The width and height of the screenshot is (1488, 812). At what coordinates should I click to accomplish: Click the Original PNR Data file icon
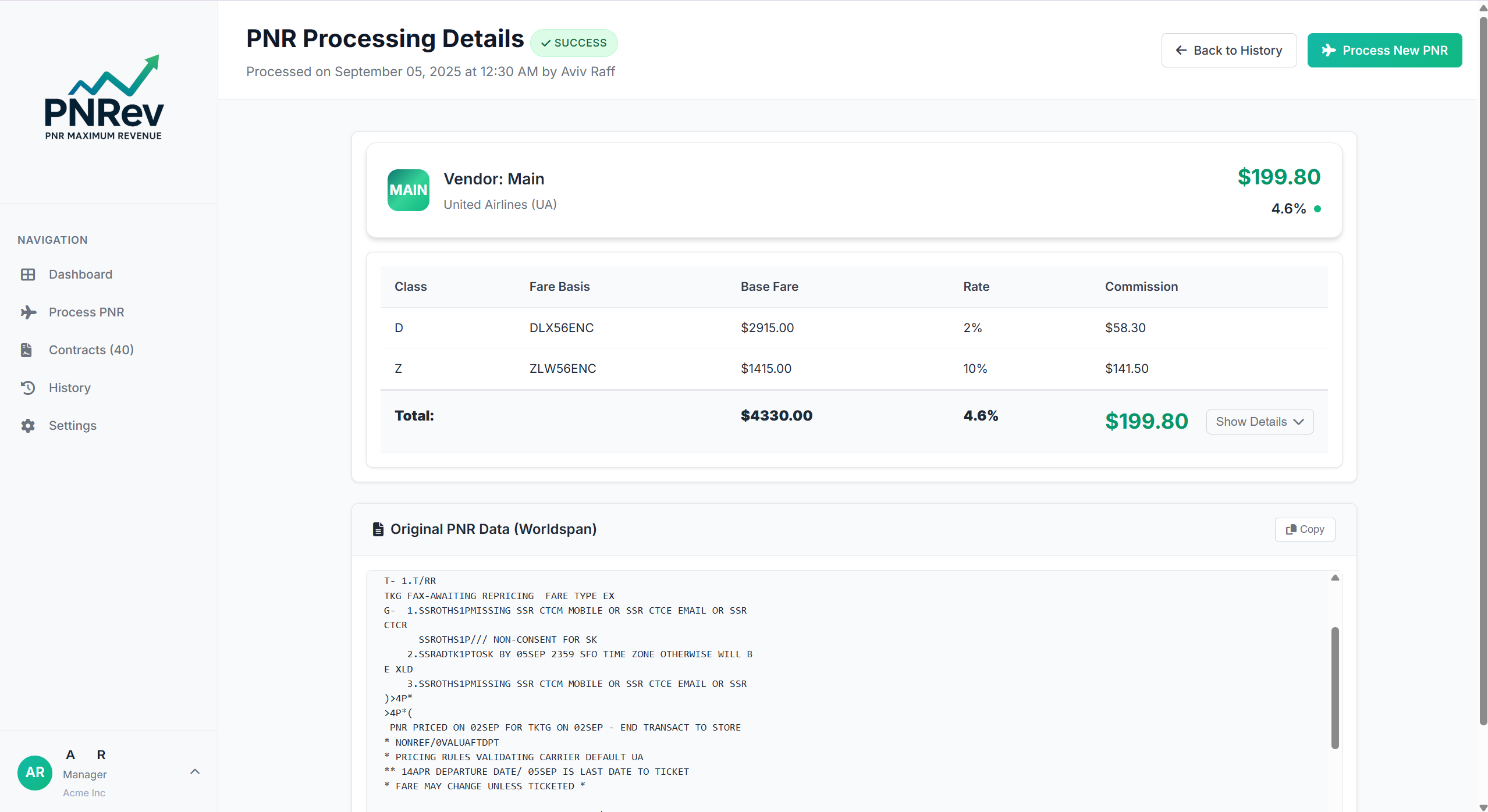tap(378, 529)
